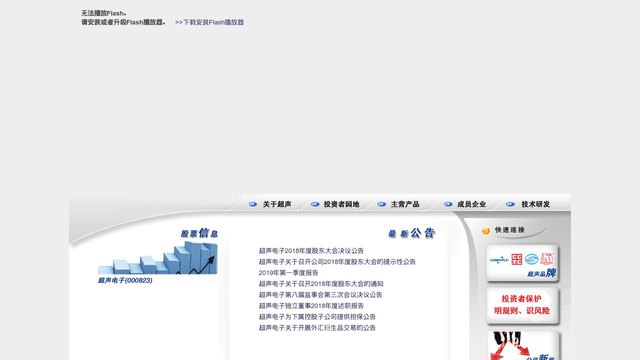The image size is (640, 360).
Task: Click the blue icon beside 主营产品
Action: coord(381,204)
